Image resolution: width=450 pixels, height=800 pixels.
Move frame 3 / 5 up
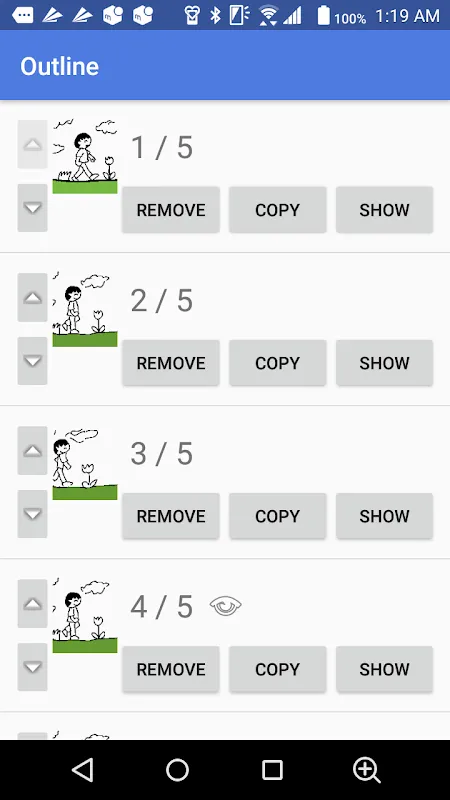[33, 451]
